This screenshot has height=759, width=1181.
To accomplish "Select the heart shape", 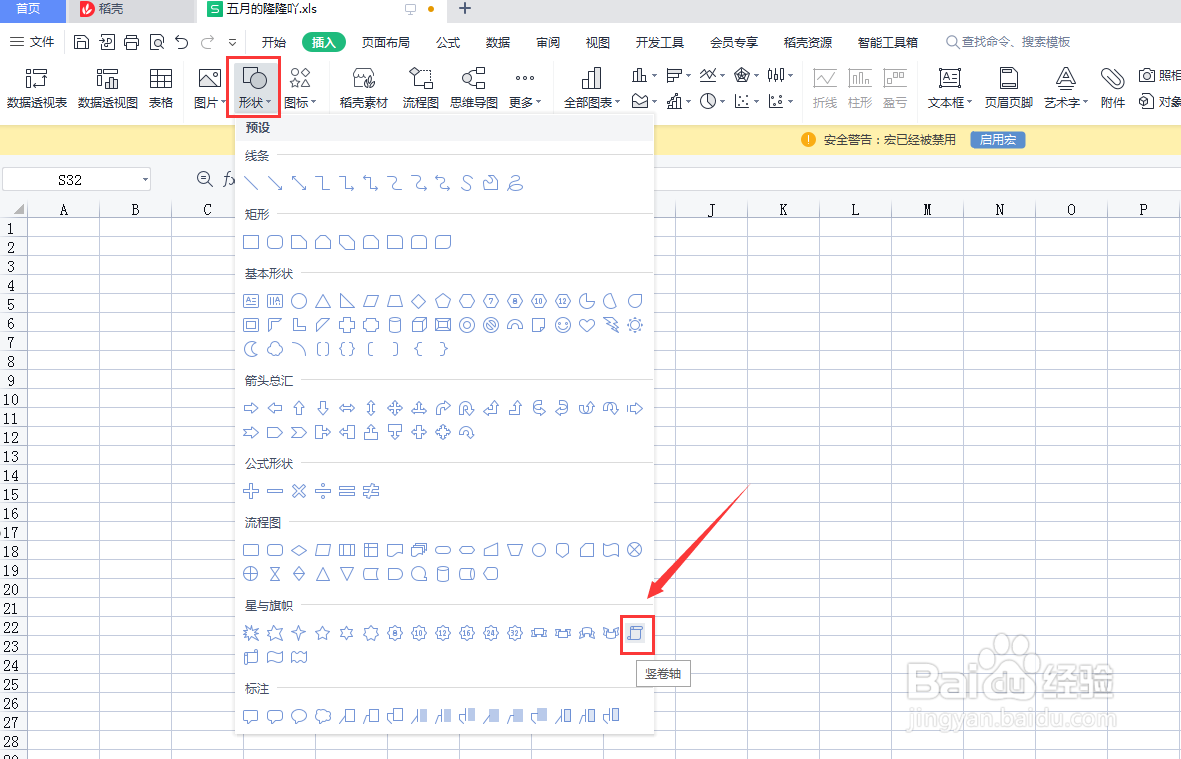I will click(587, 325).
